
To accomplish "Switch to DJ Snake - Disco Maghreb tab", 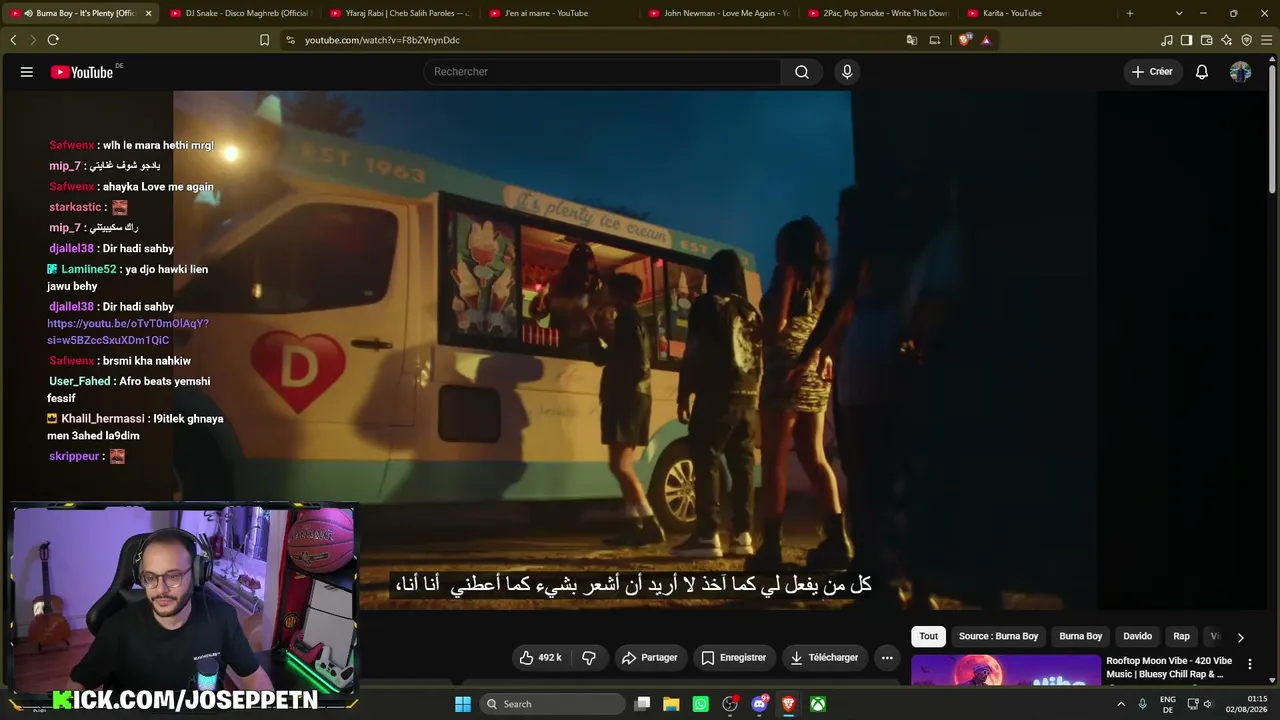I will [240, 13].
